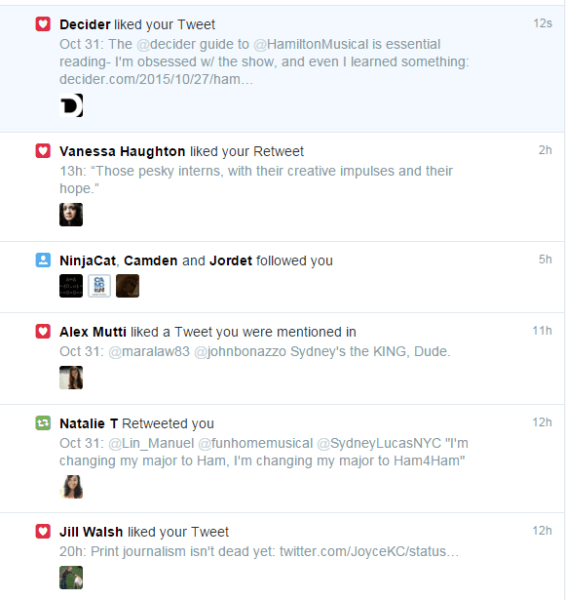Click the heart icon next to Jill Walsh
566x600 pixels.
[43, 532]
